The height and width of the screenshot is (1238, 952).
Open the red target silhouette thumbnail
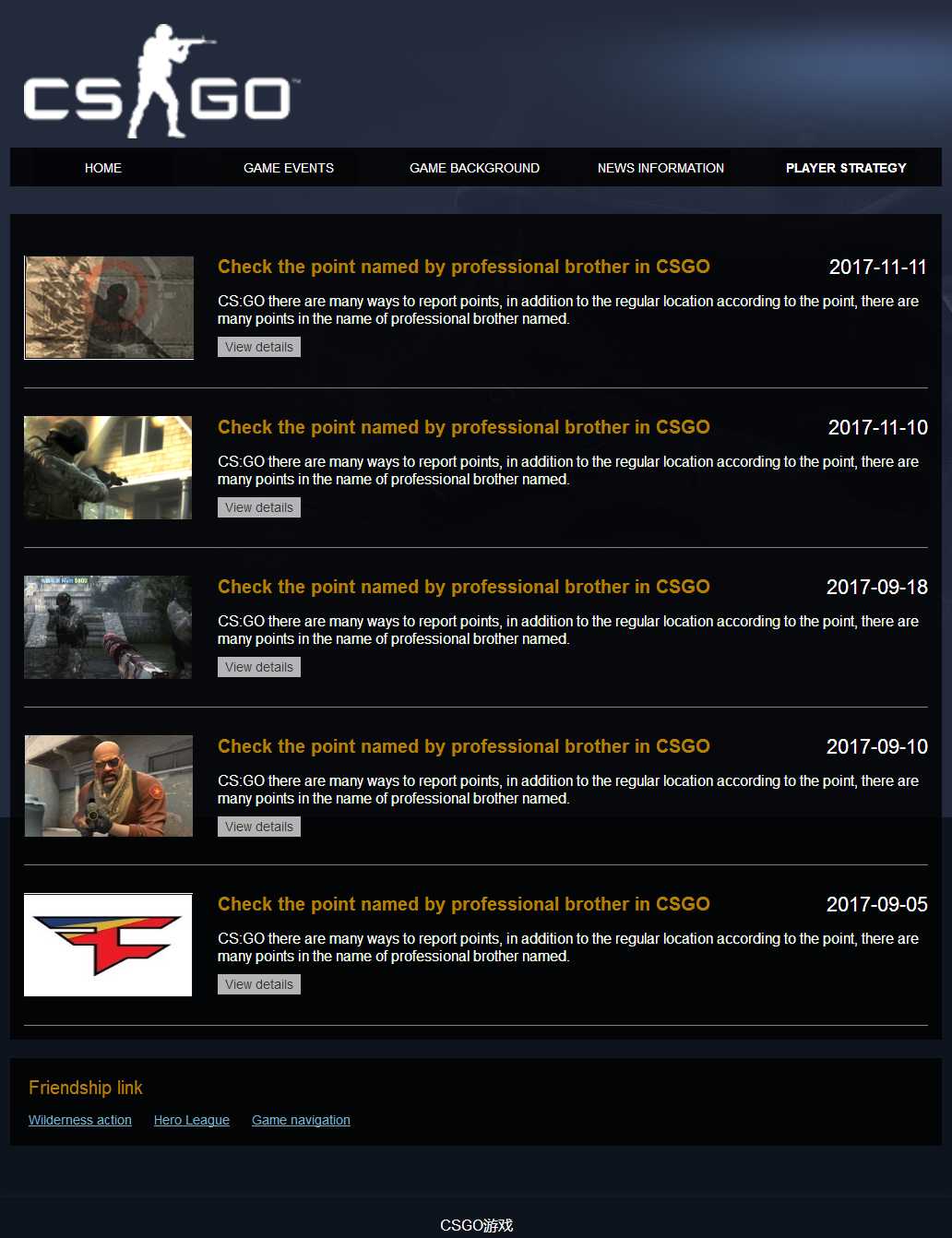(x=109, y=307)
